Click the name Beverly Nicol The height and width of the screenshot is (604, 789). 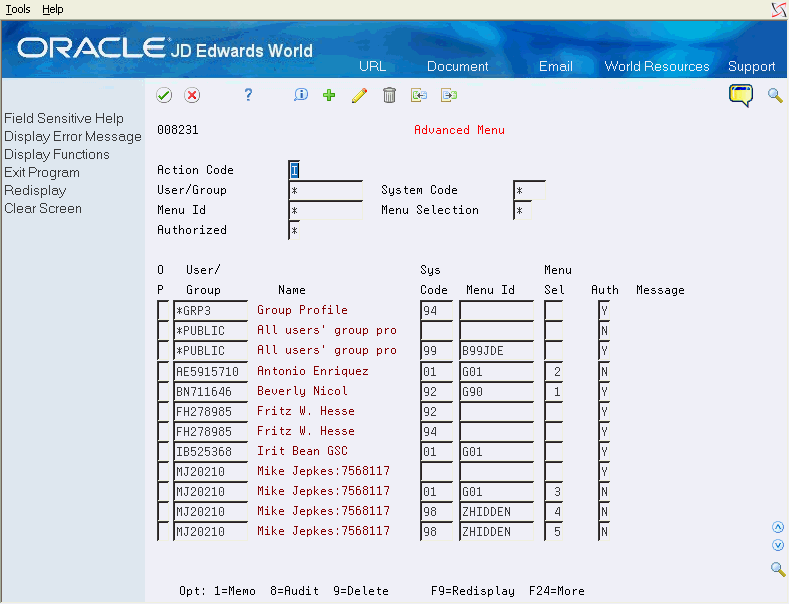(302, 391)
